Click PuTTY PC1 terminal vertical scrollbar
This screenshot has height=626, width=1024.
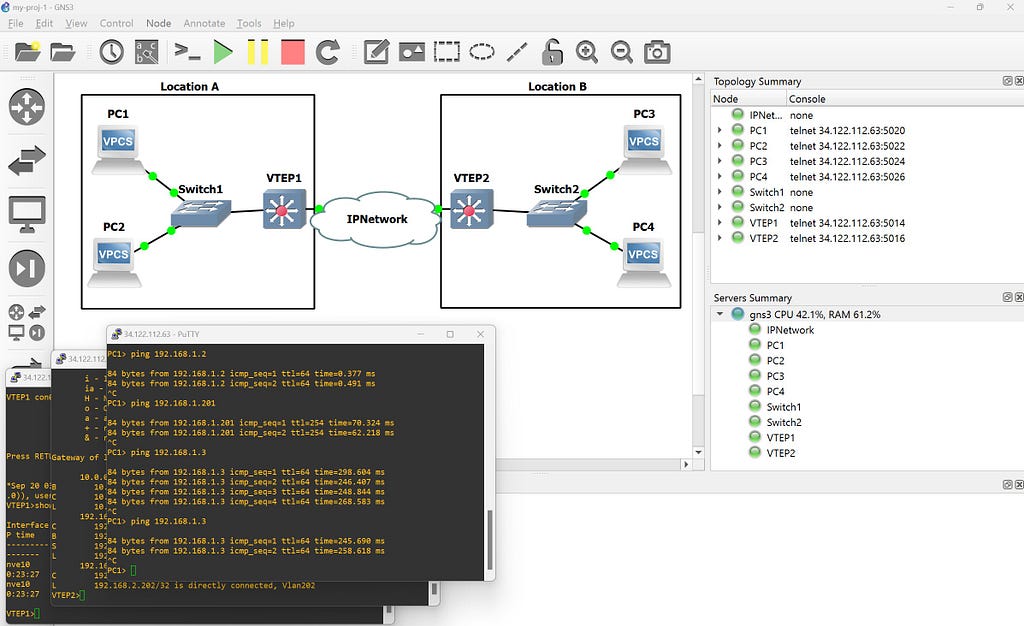point(489,539)
